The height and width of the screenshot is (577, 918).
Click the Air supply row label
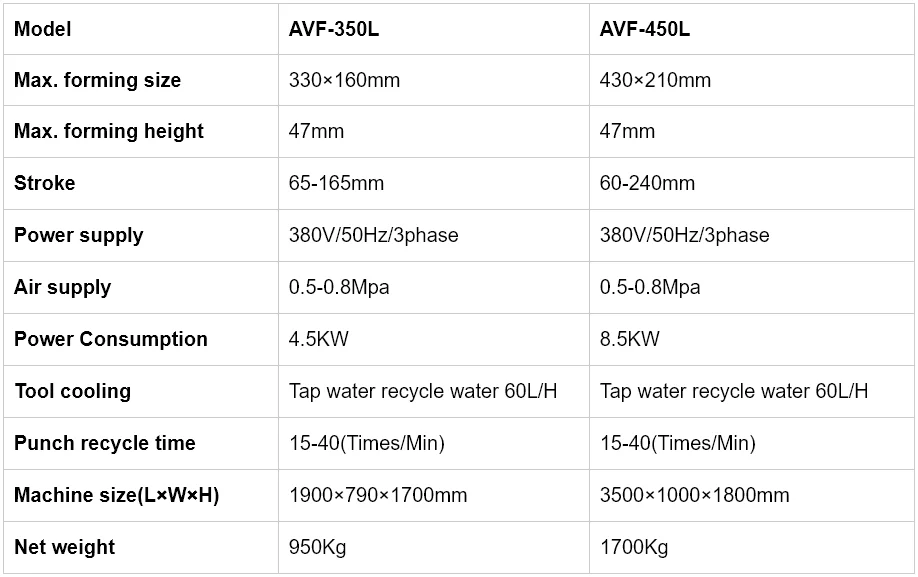[x=63, y=287]
